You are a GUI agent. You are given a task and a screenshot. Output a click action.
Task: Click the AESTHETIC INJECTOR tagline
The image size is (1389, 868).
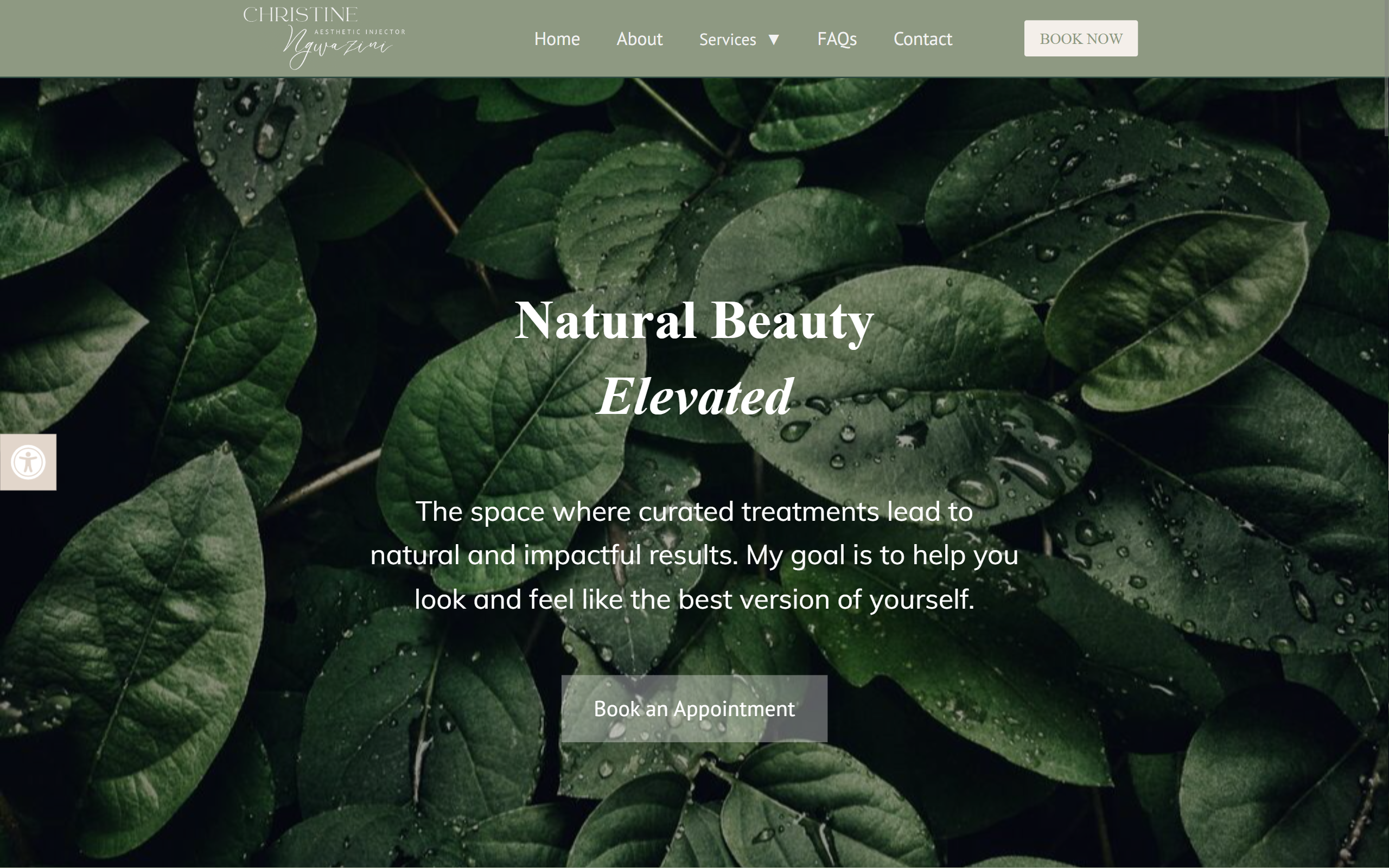(359, 31)
